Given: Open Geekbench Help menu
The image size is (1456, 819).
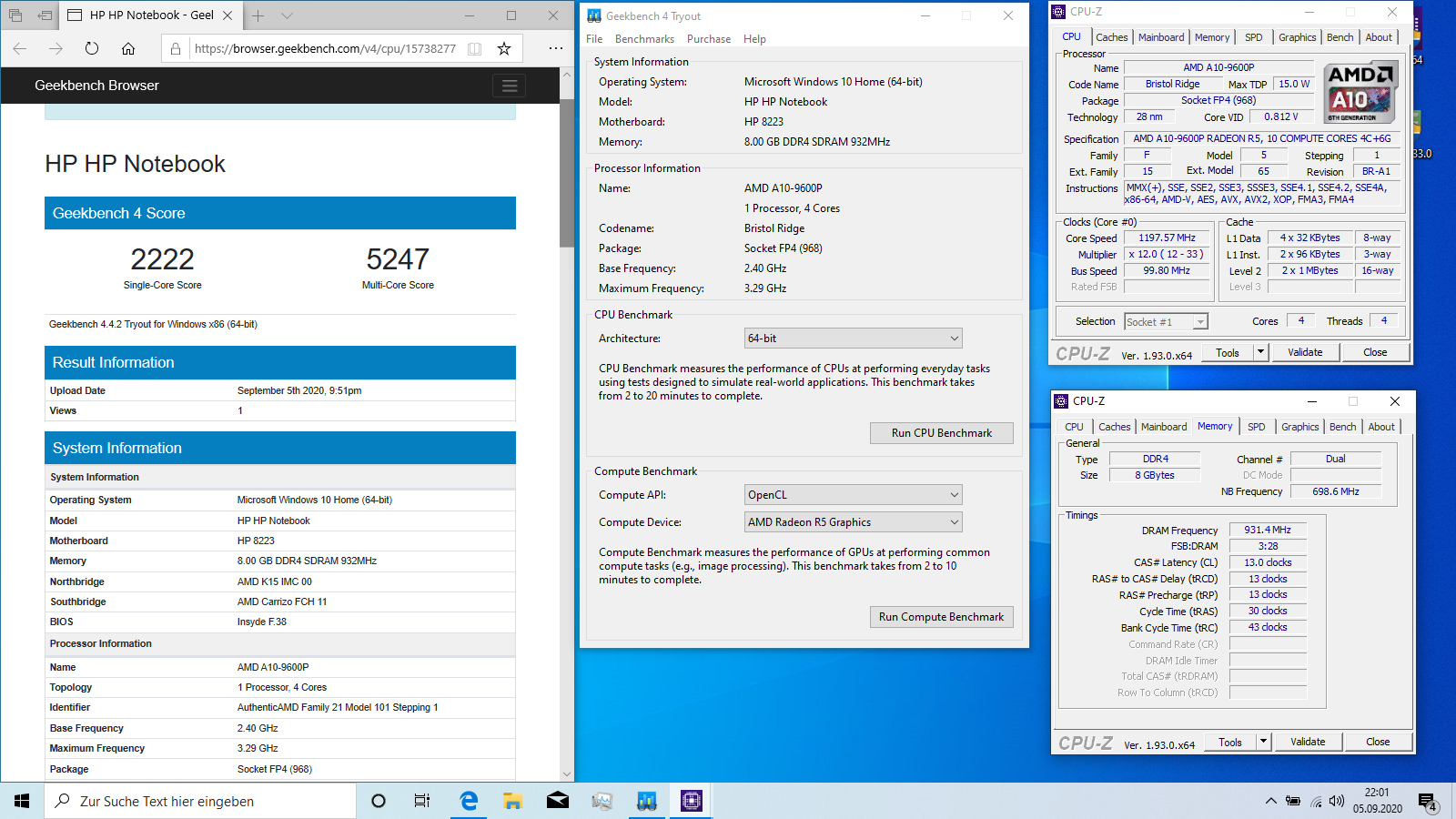Looking at the screenshot, I should 754,39.
